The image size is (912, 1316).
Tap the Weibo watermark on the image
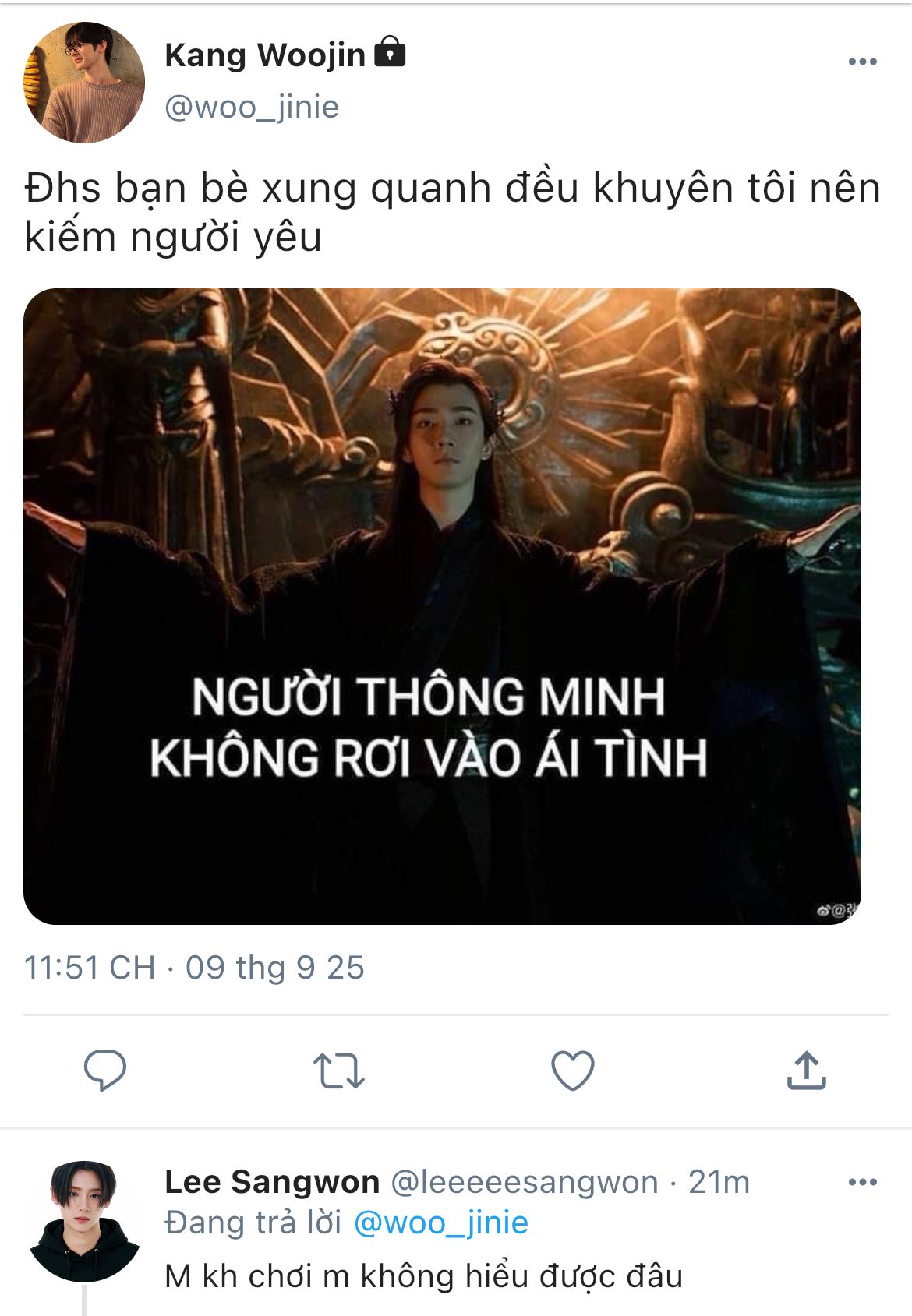coord(836,910)
